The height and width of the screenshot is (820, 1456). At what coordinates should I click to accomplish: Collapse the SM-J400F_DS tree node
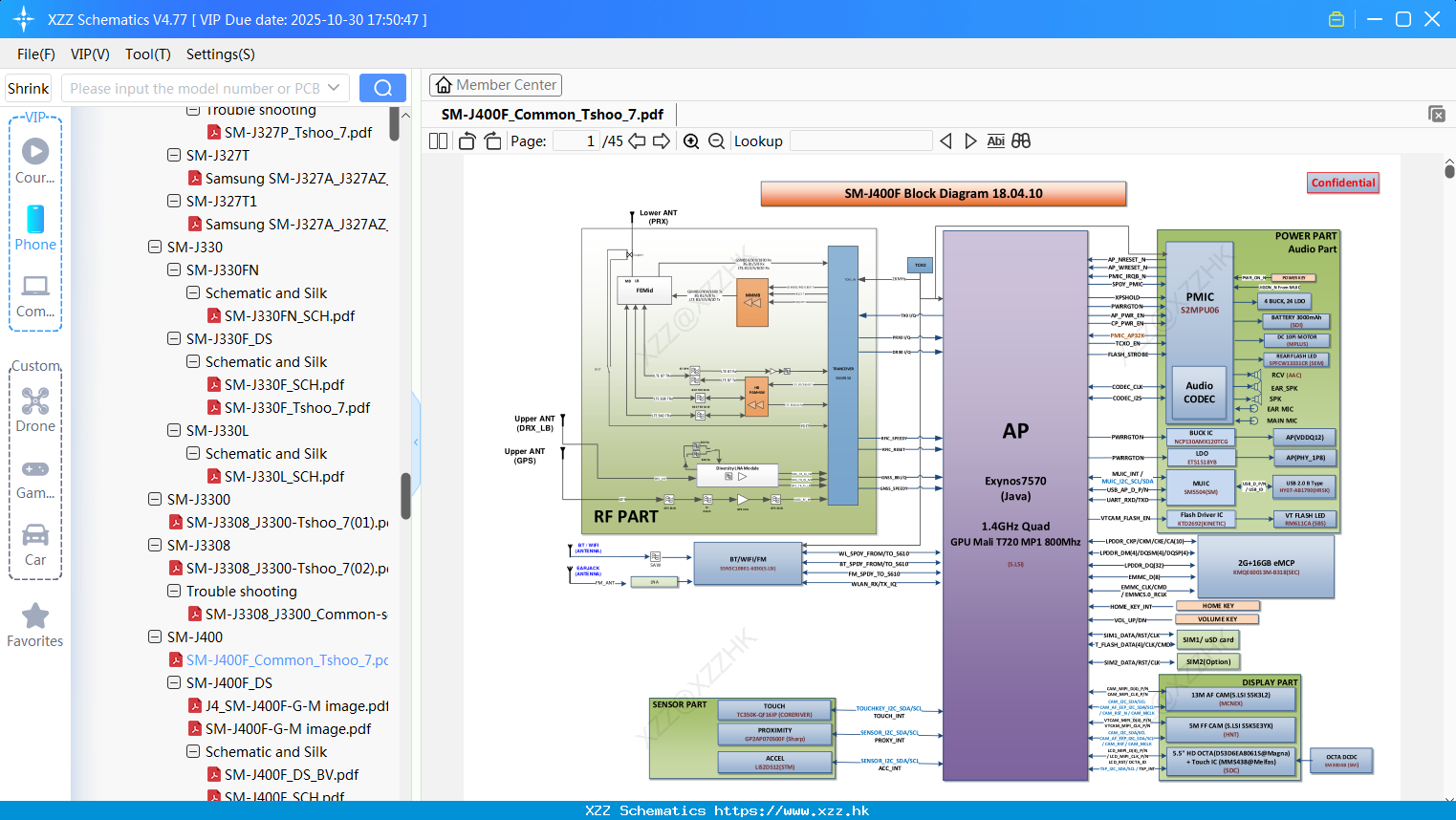click(x=174, y=682)
